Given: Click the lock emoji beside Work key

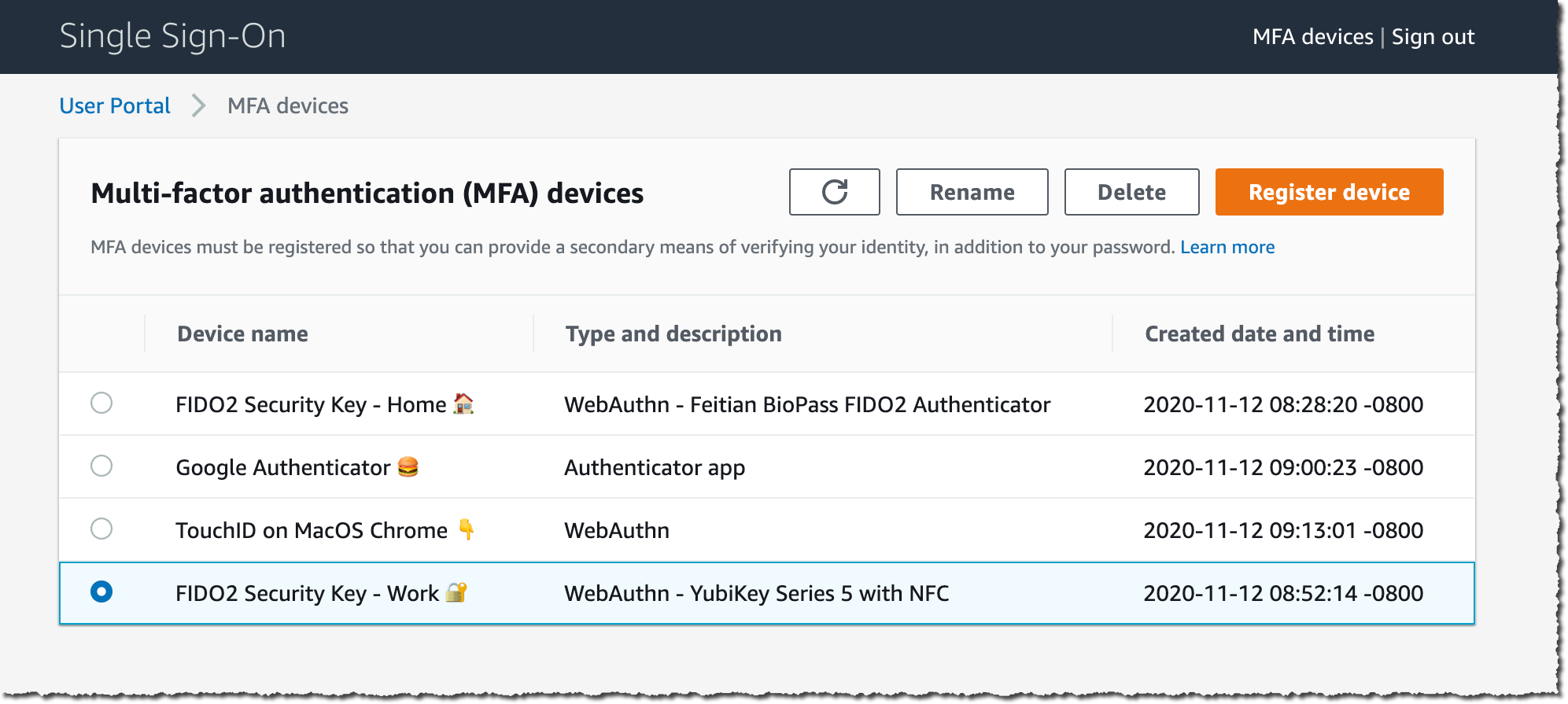Looking at the screenshot, I should pos(456,592).
